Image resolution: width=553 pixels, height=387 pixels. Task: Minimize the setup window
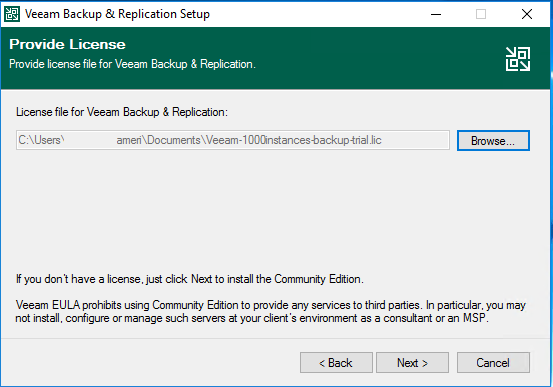[436, 14]
